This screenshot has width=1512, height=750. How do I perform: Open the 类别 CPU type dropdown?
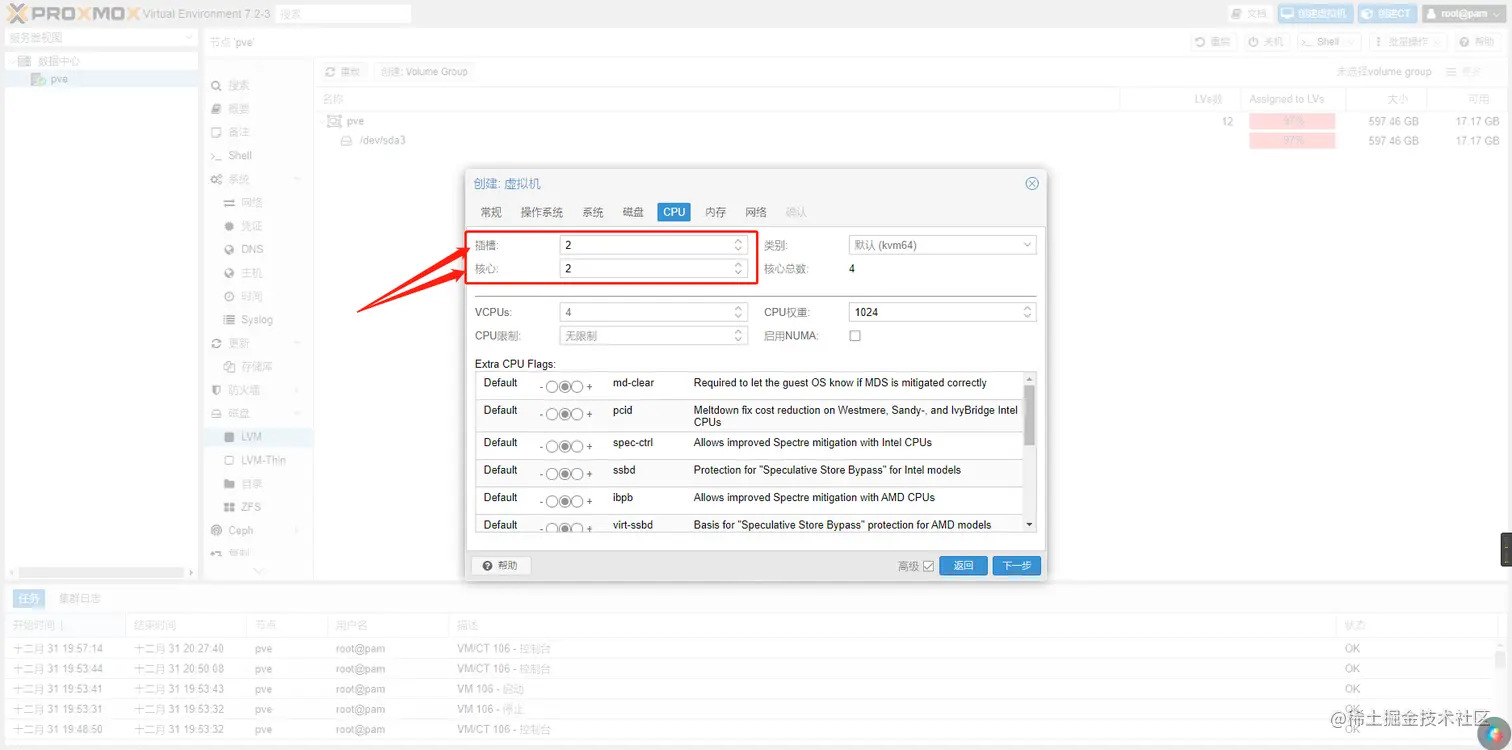point(942,245)
